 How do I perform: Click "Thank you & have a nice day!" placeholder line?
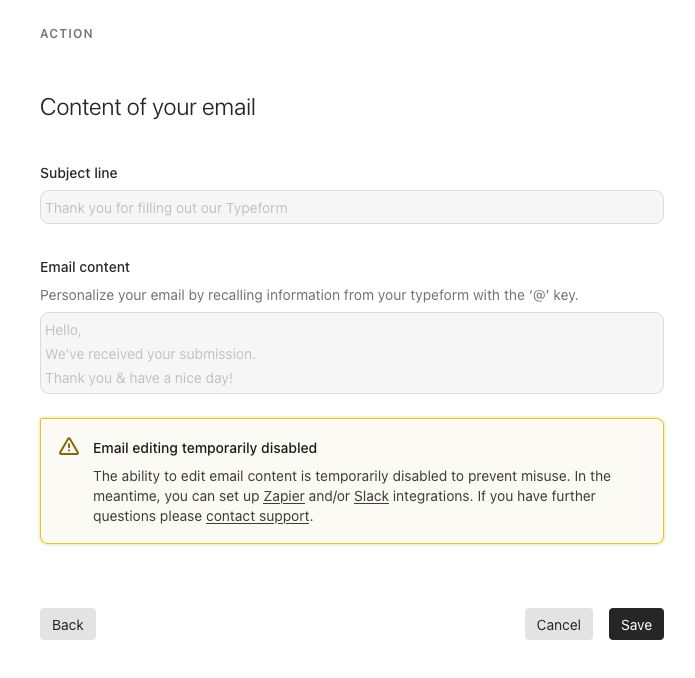pyautogui.click(x=139, y=378)
